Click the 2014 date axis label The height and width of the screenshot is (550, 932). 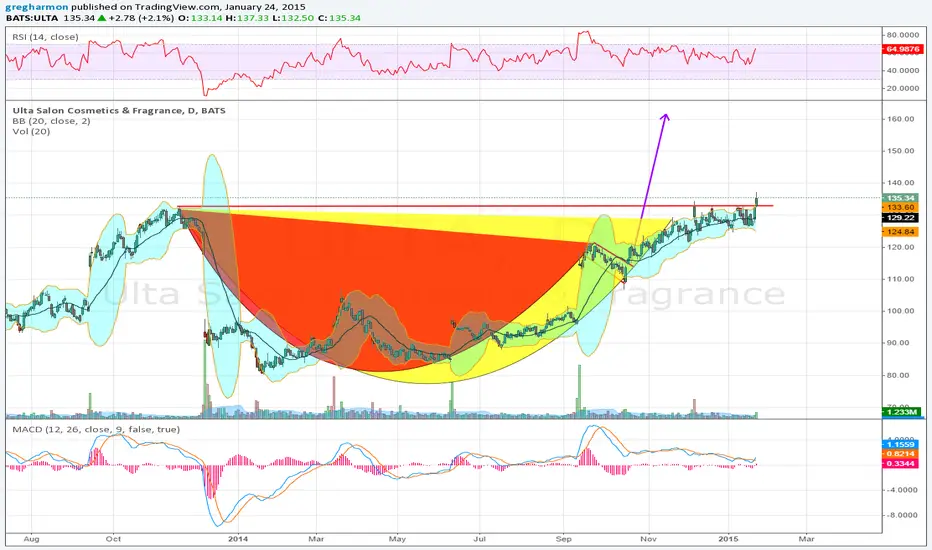[238, 539]
